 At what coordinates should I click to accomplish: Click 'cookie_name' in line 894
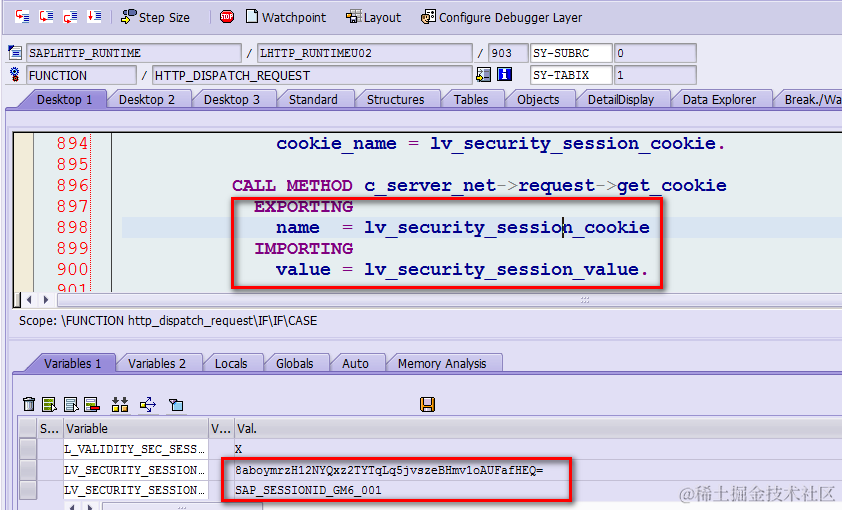tap(336, 143)
